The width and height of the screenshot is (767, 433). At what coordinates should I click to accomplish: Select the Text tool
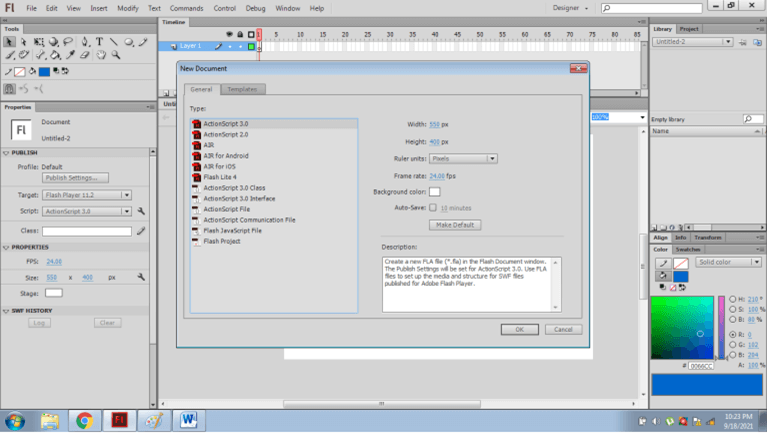[99, 42]
